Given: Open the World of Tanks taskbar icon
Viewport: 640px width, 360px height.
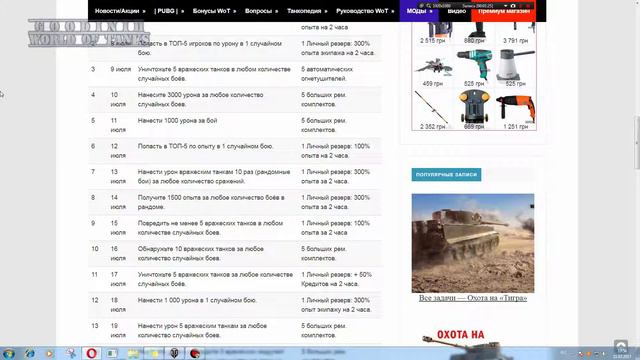Looking at the screenshot, I should click(x=174, y=353).
